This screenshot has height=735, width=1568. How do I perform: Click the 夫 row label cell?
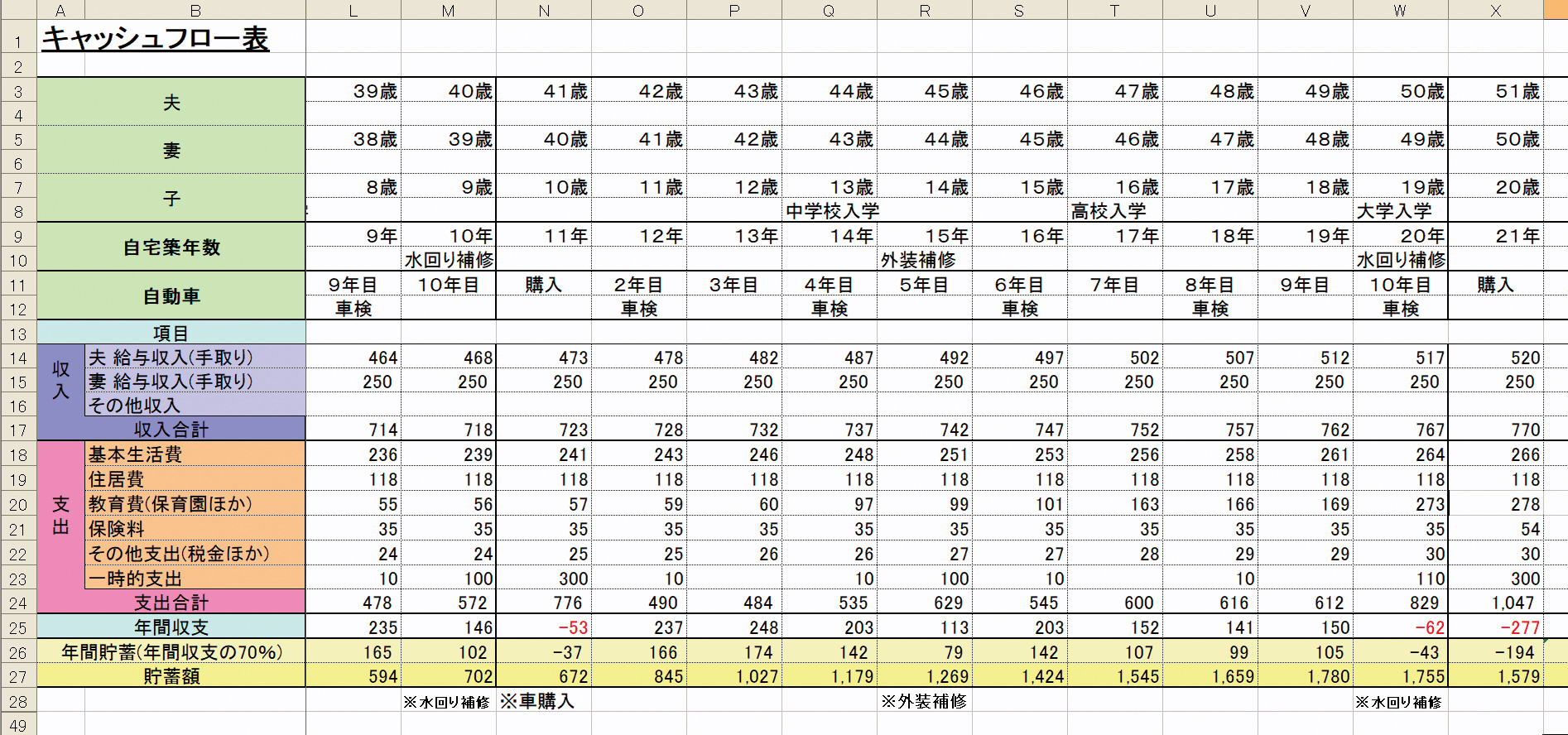(x=171, y=103)
